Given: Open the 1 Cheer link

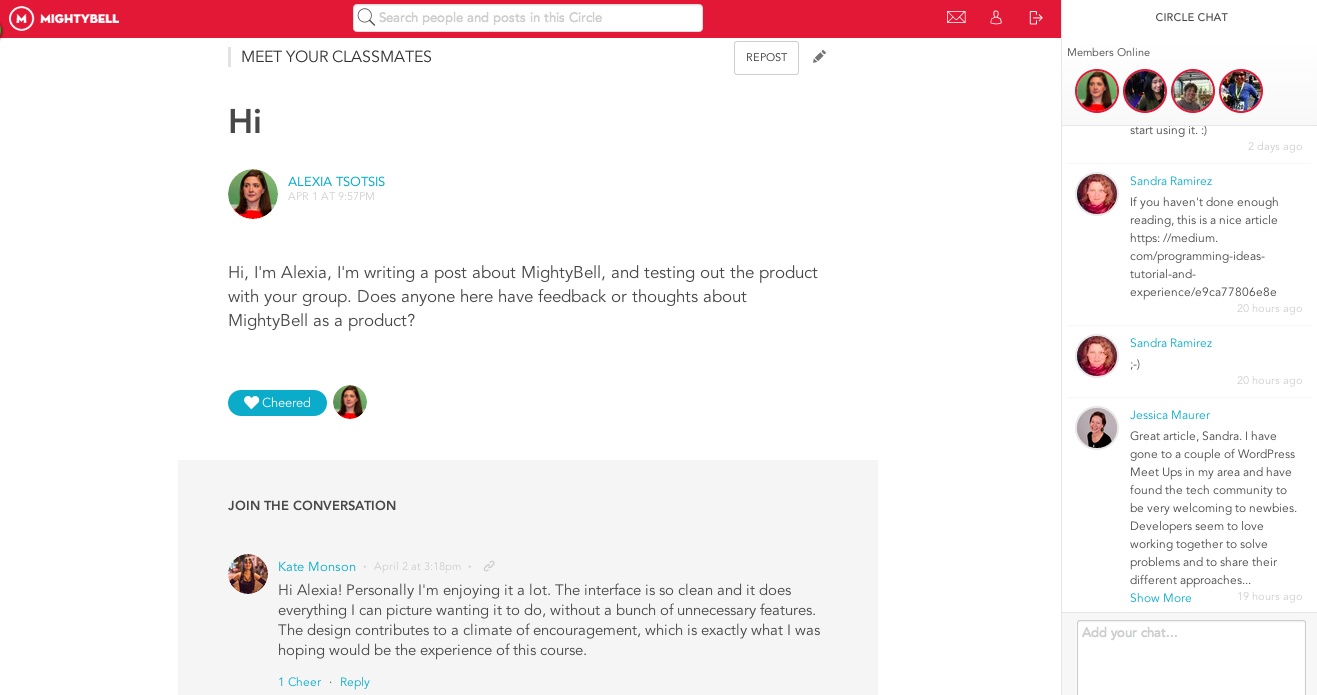Looking at the screenshot, I should click(299, 682).
